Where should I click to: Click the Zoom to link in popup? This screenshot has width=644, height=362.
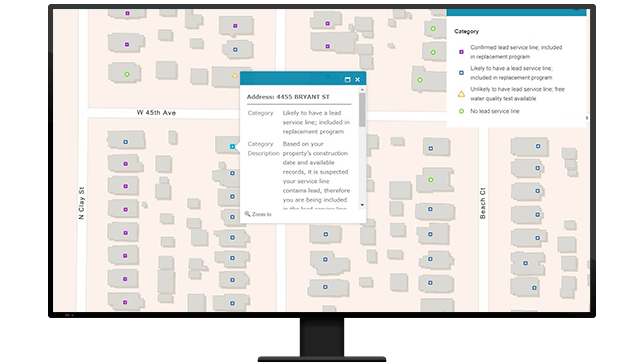point(258,214)
